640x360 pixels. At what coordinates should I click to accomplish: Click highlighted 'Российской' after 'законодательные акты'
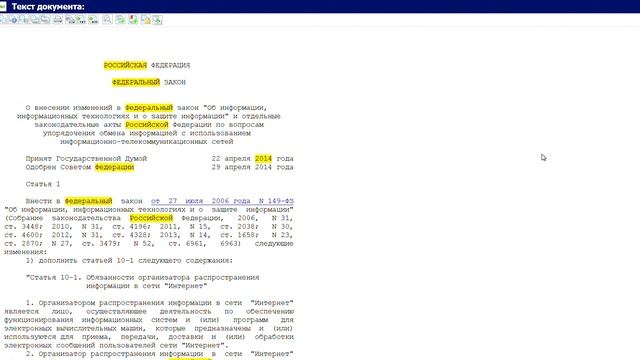pos(147,124)
